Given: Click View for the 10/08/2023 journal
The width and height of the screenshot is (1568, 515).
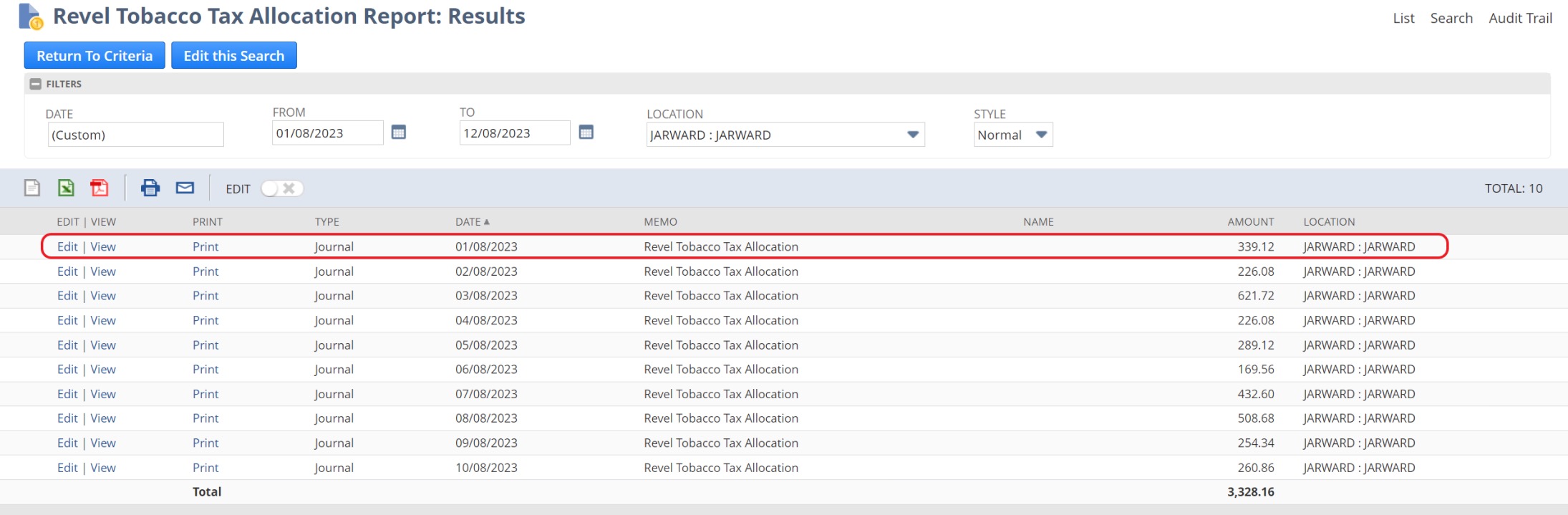Looking at the screenshot, I should (103, 468).
